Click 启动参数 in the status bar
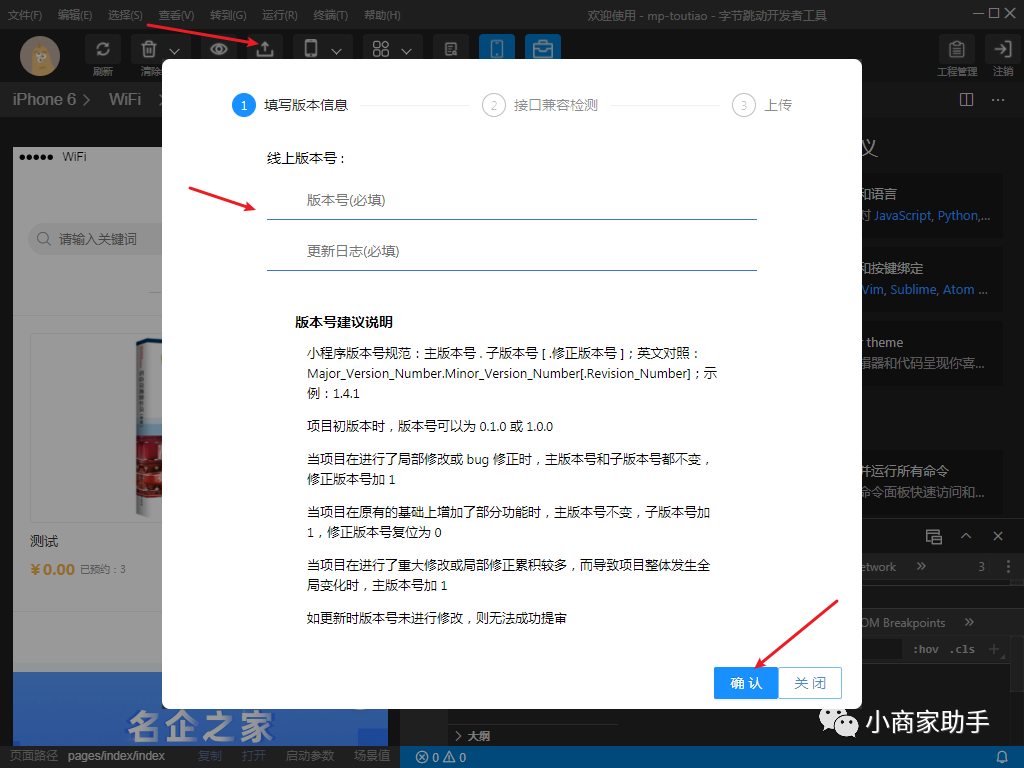Viewport: 1024px width, 768px height. coord(310,756)
